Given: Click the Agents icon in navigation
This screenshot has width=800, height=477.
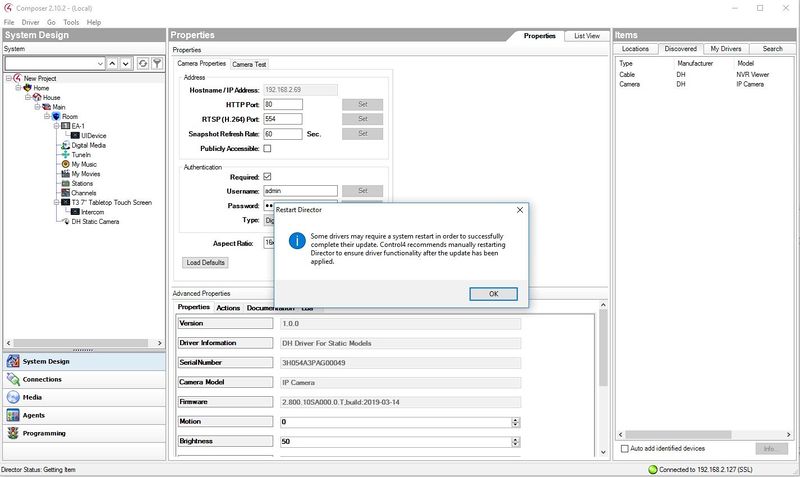Looking at the screenshot, I should point(13,415).
